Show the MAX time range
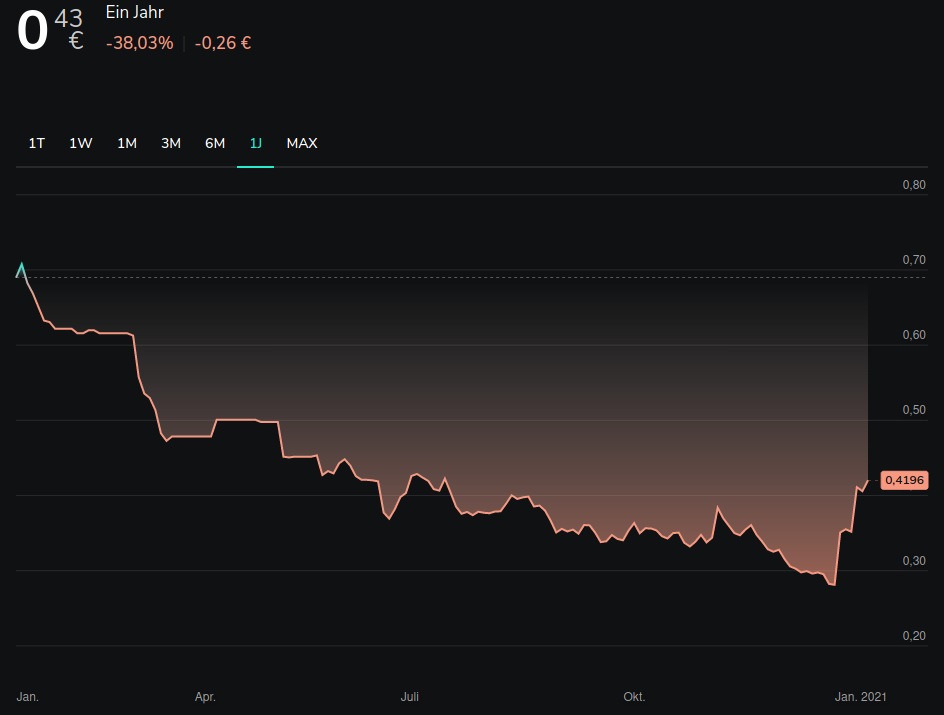Screen dimensions: 944x715 302,143
